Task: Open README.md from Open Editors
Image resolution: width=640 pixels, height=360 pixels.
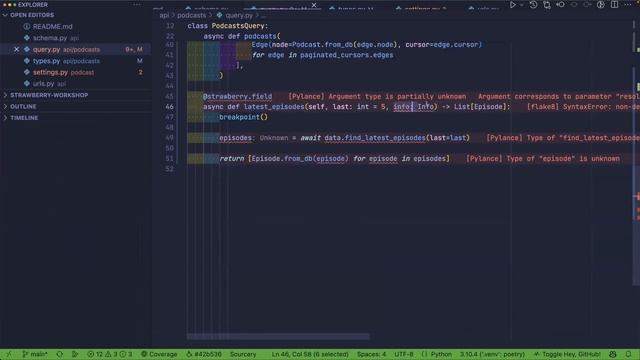Action: point(52,27)
